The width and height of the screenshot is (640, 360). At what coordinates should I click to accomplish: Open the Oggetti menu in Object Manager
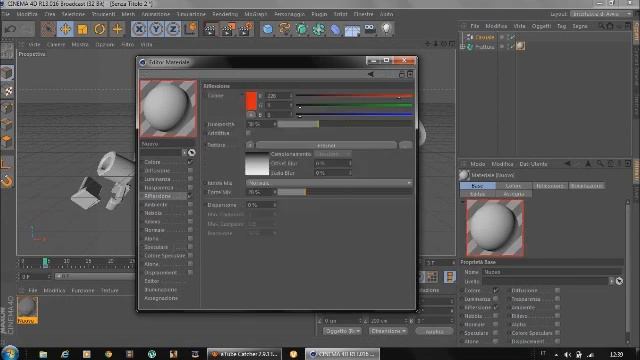click(541, 26)
